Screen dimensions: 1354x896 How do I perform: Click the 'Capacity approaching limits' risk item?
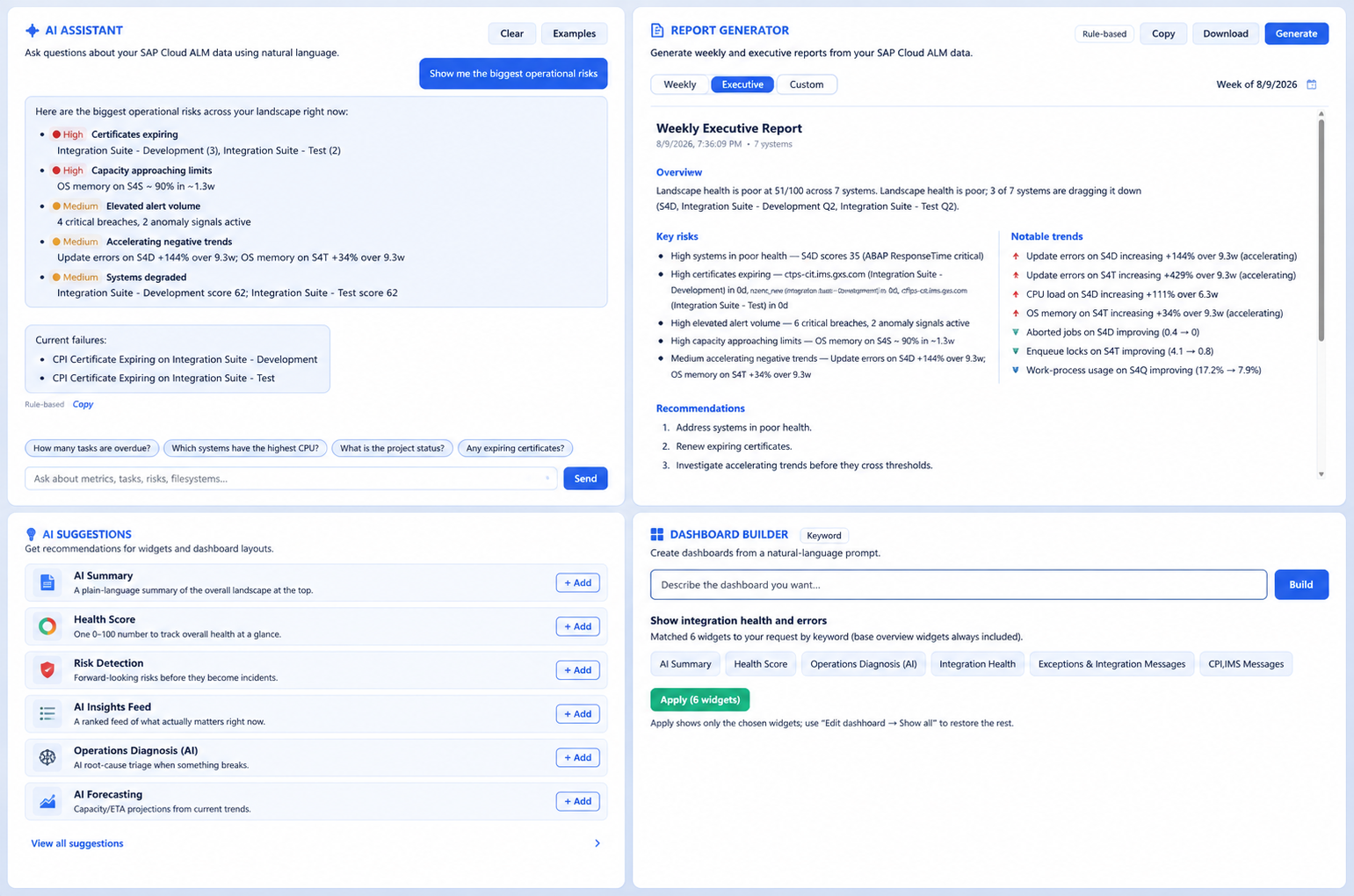[151, 170]
